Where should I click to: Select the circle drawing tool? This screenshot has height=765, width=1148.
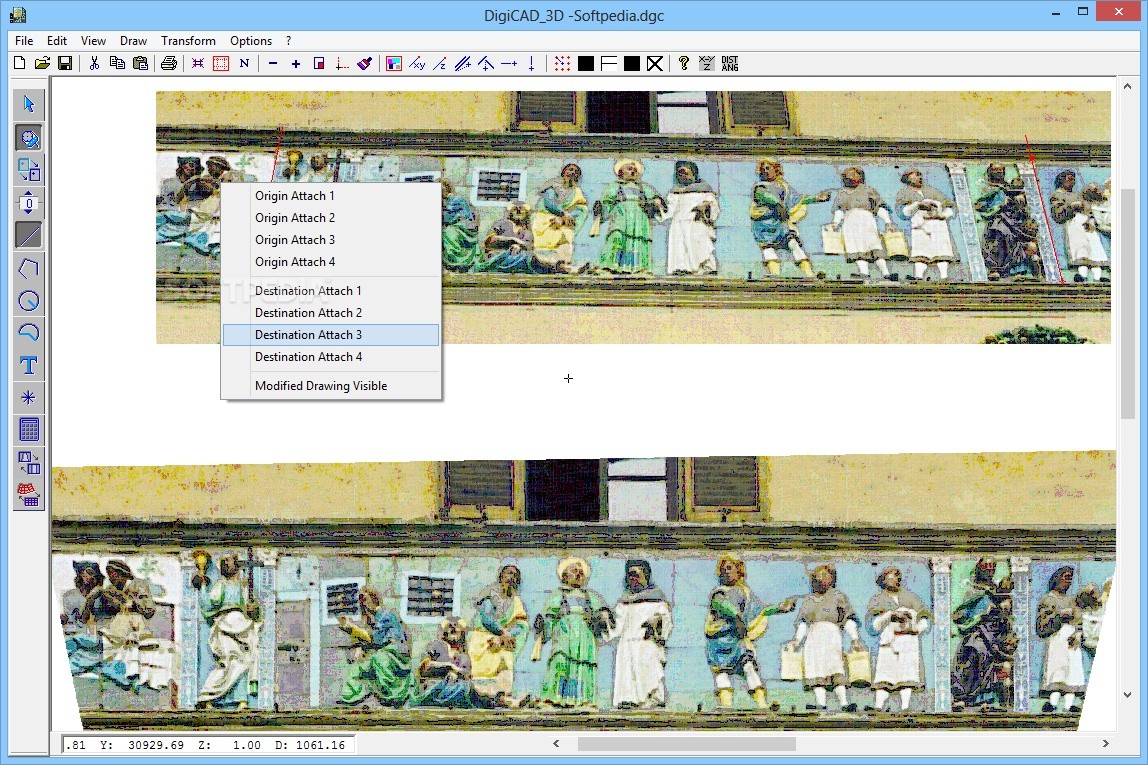(x=29, y=300)
